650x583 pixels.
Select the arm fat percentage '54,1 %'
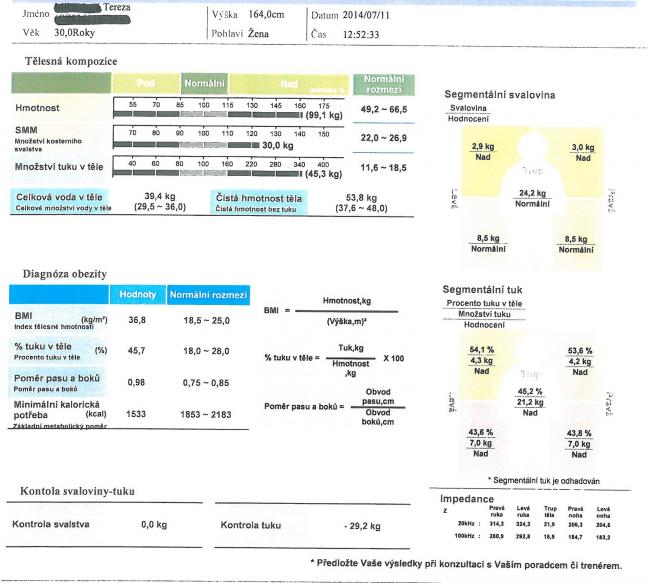point(481,350)
